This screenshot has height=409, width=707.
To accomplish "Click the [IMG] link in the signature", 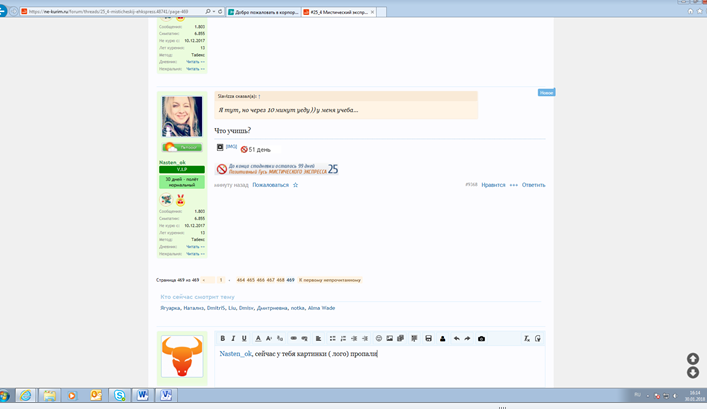I will pos(231,147).
